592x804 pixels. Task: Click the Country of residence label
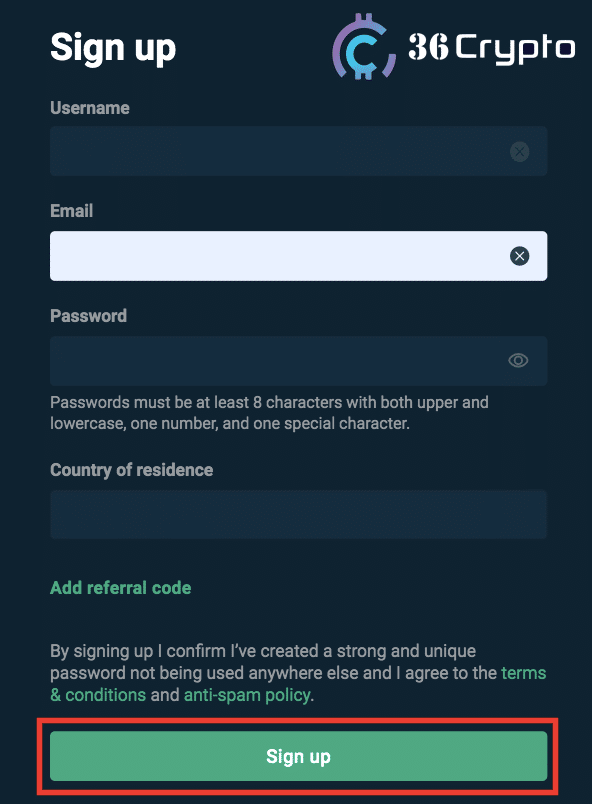click(x=131, y=470)
